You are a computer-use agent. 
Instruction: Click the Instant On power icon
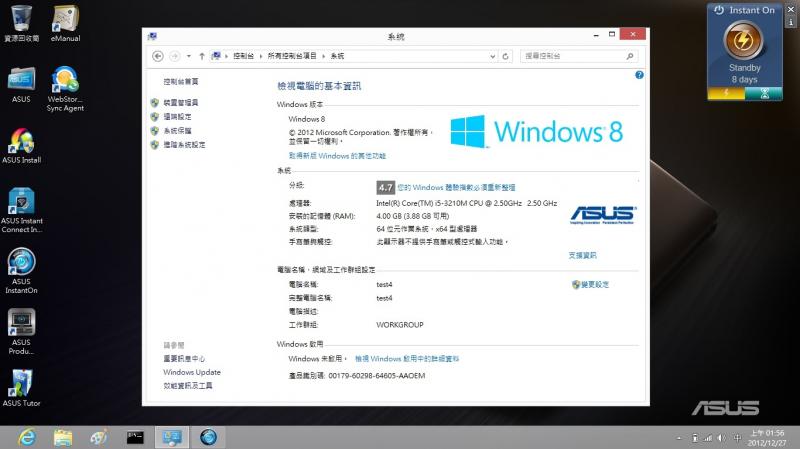[x=719, y=10]
